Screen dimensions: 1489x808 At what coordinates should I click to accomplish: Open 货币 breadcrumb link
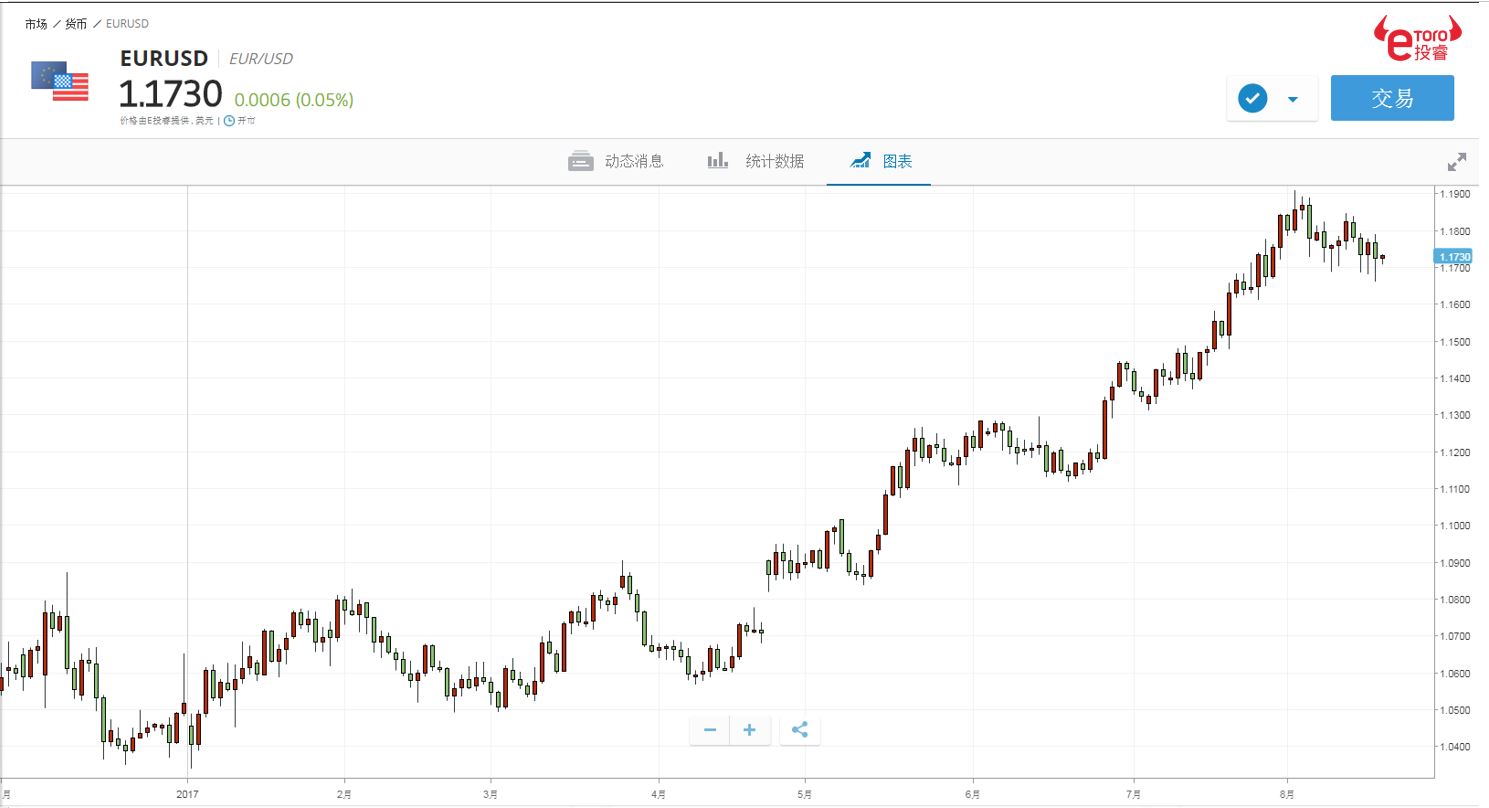coord(76,23)
